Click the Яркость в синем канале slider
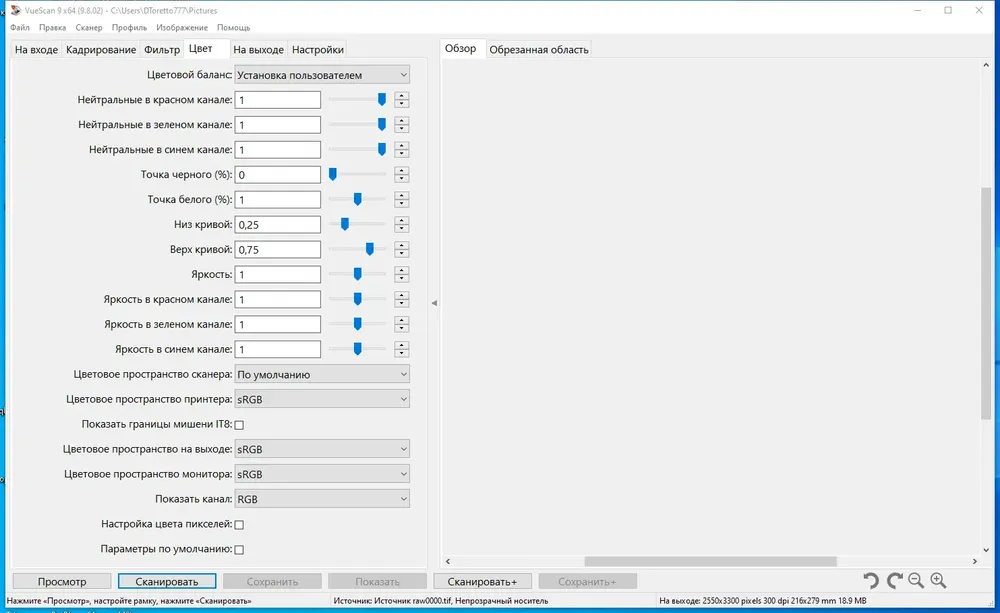 (357, 349)
